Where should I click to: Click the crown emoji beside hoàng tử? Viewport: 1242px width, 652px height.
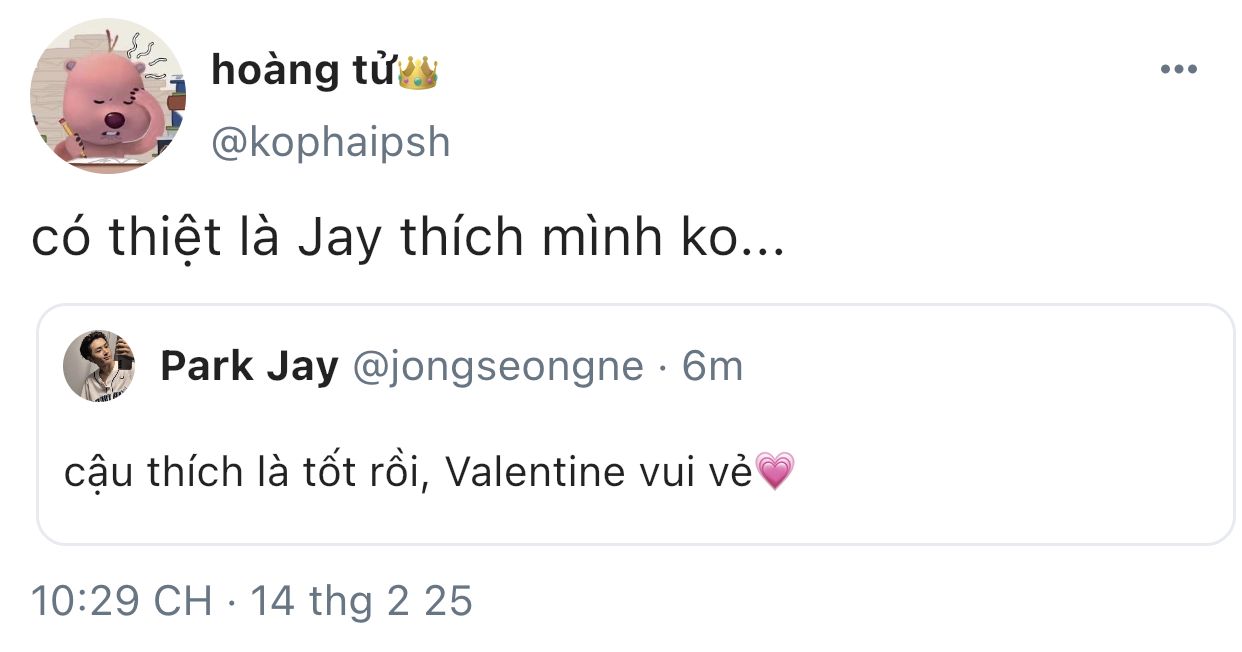tap(419, 72)
